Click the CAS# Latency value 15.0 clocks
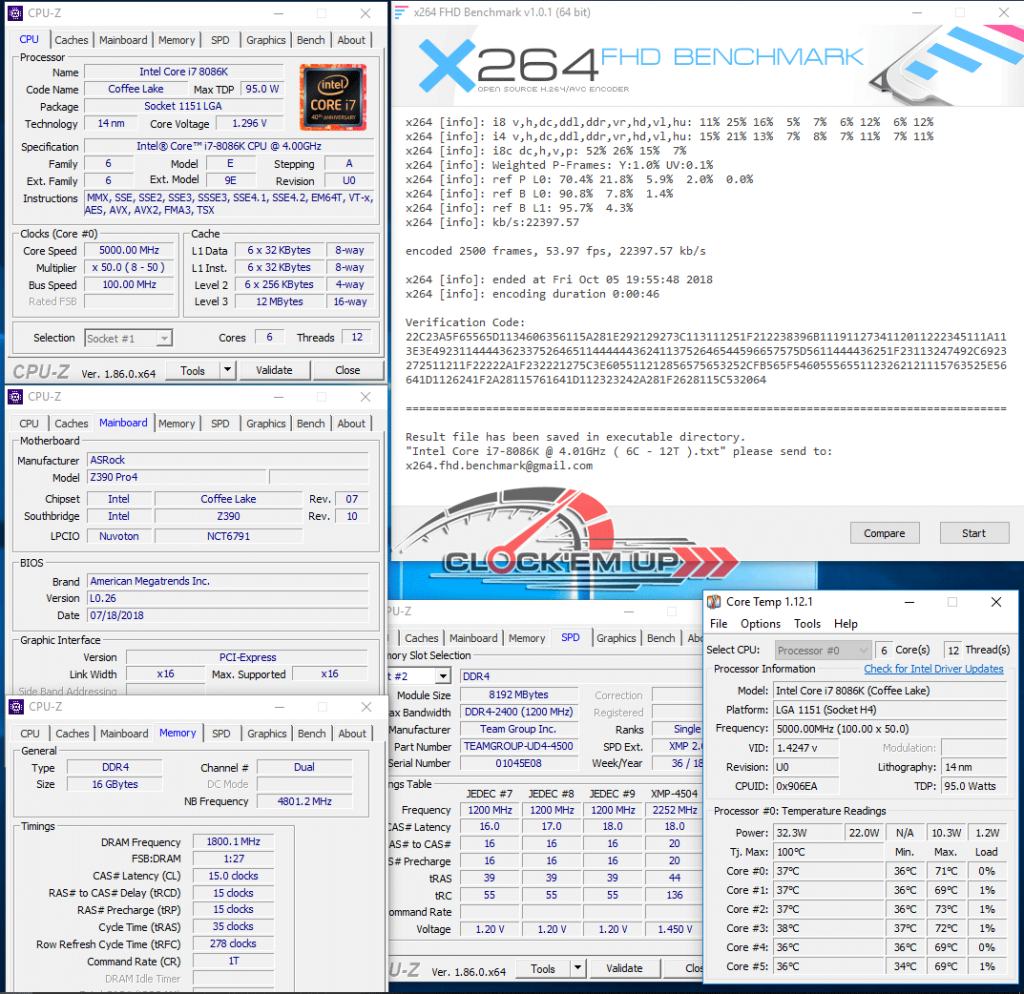This screenshot has width=1024, height=994. click(233, 876)
